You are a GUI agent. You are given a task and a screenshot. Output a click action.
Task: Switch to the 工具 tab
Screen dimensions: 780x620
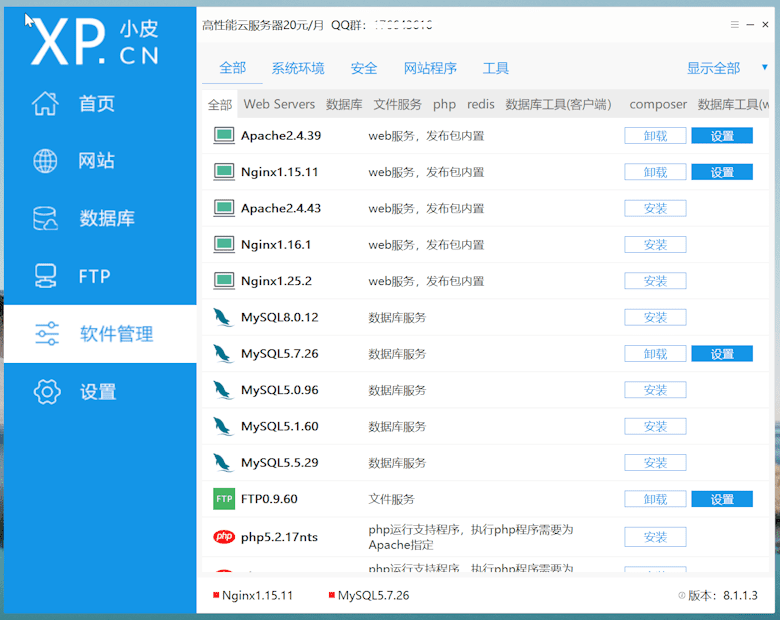pyautogui.click(x=495, y=68)
